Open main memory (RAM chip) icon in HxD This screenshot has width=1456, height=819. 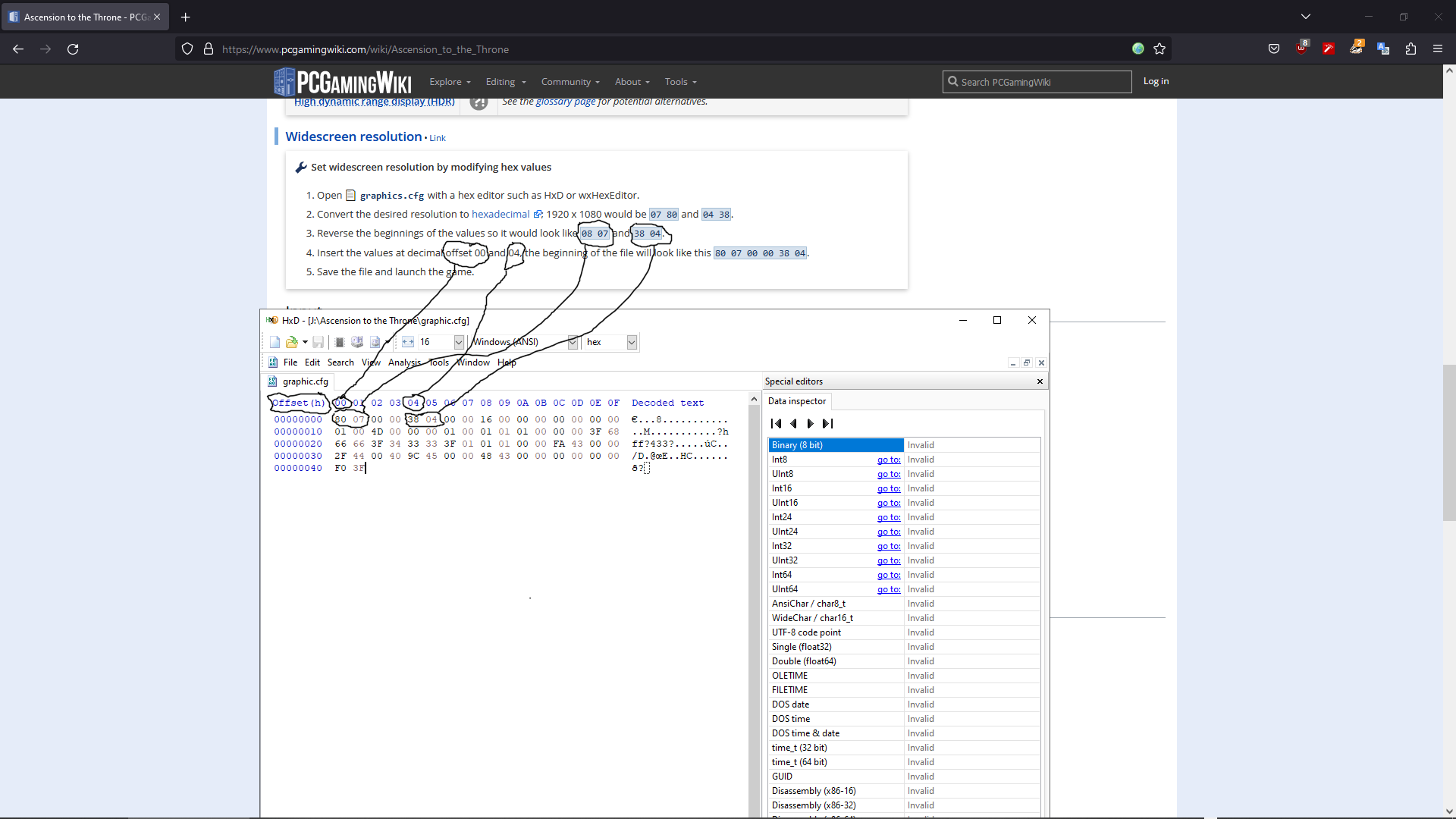(x=340, y=343)
